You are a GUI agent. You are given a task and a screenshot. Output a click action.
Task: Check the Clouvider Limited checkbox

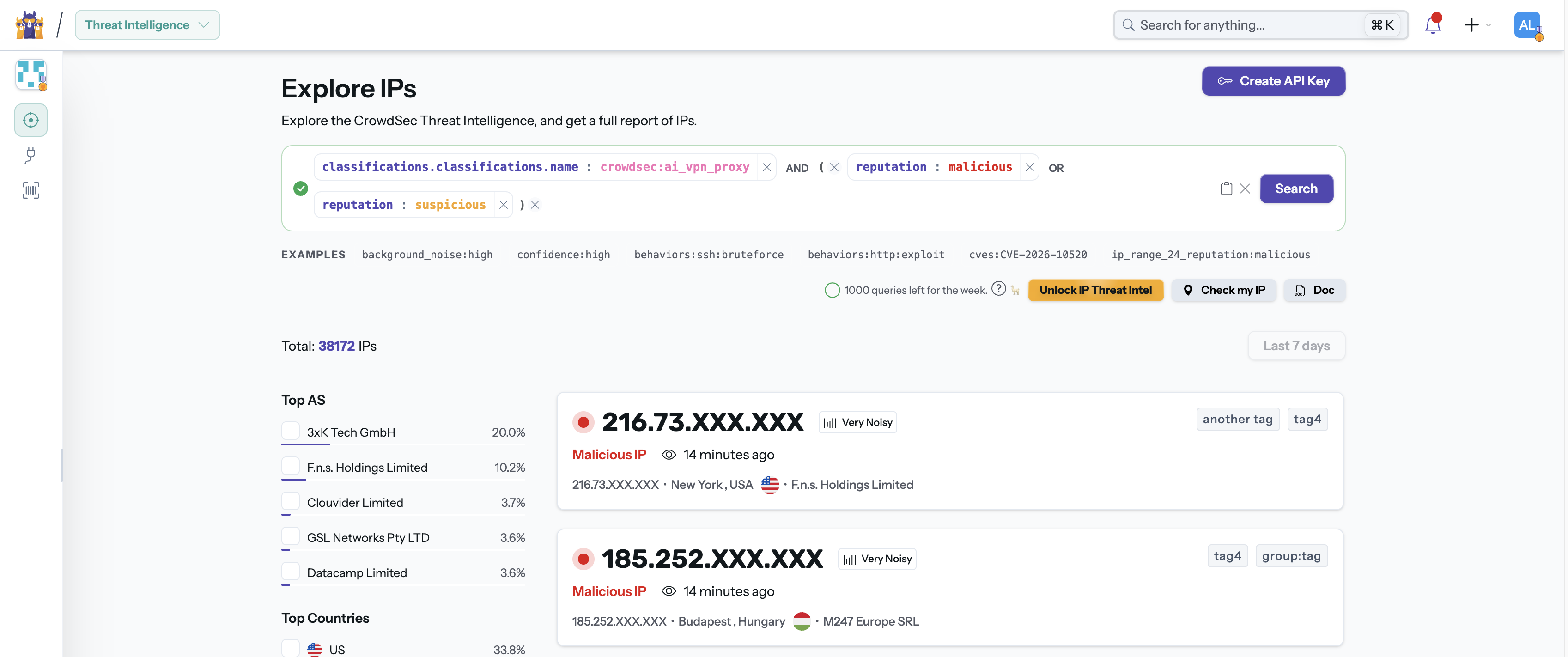click(x=290, y=501)
